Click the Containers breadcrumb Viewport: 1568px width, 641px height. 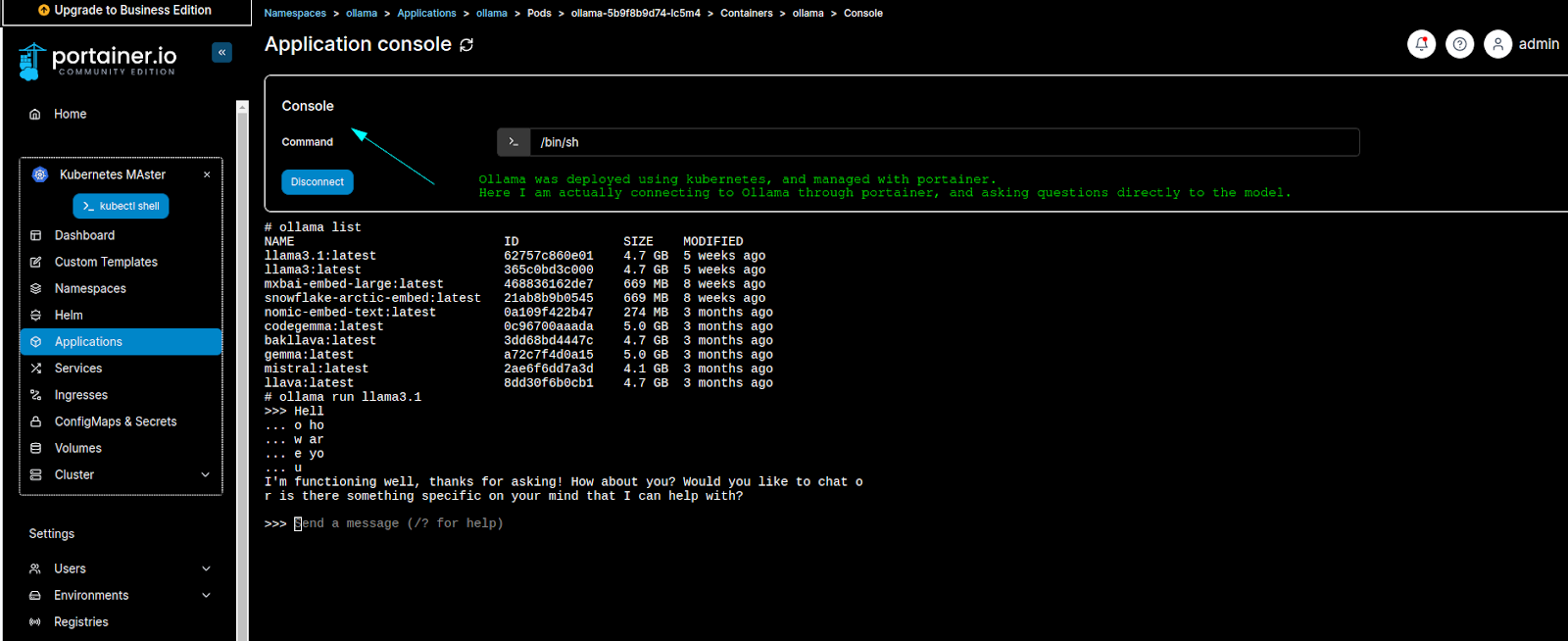747,14
